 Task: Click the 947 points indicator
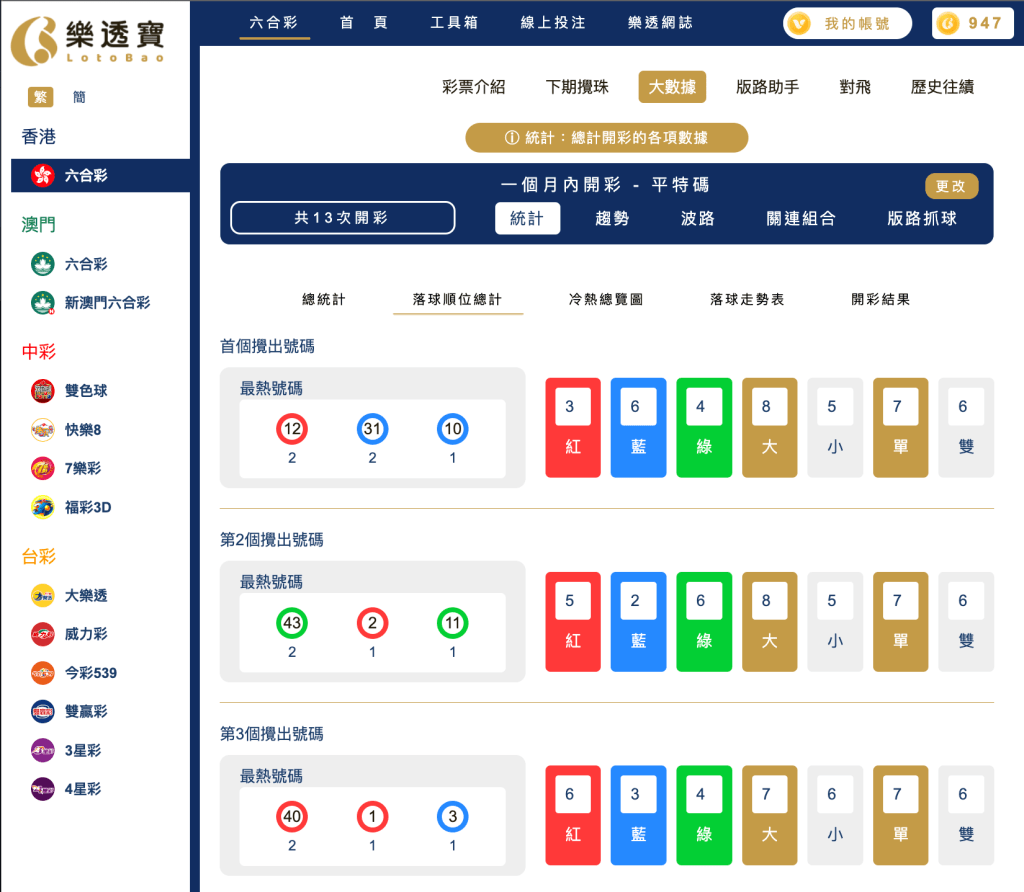click(971, 23)
